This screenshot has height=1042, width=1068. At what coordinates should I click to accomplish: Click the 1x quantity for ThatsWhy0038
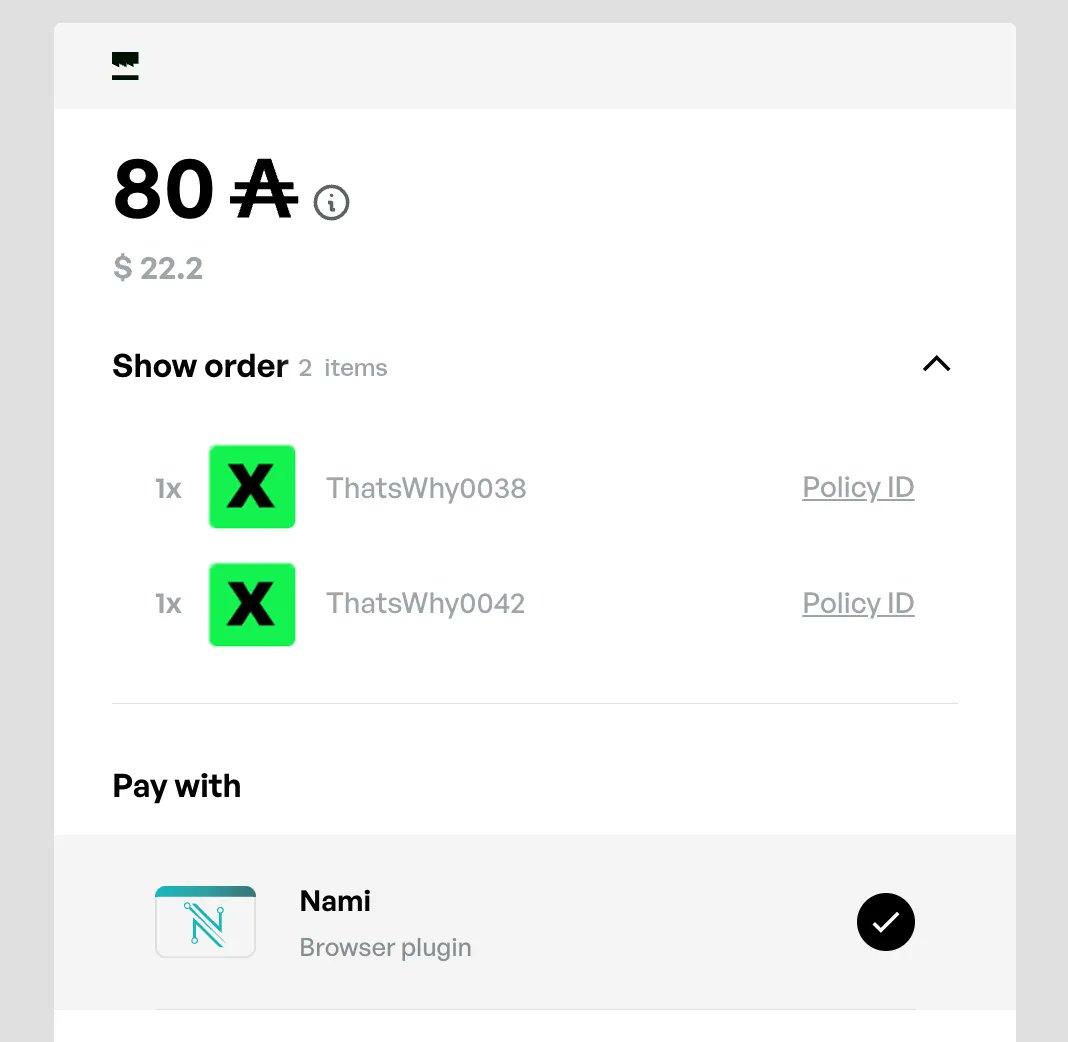click(168, 489)
